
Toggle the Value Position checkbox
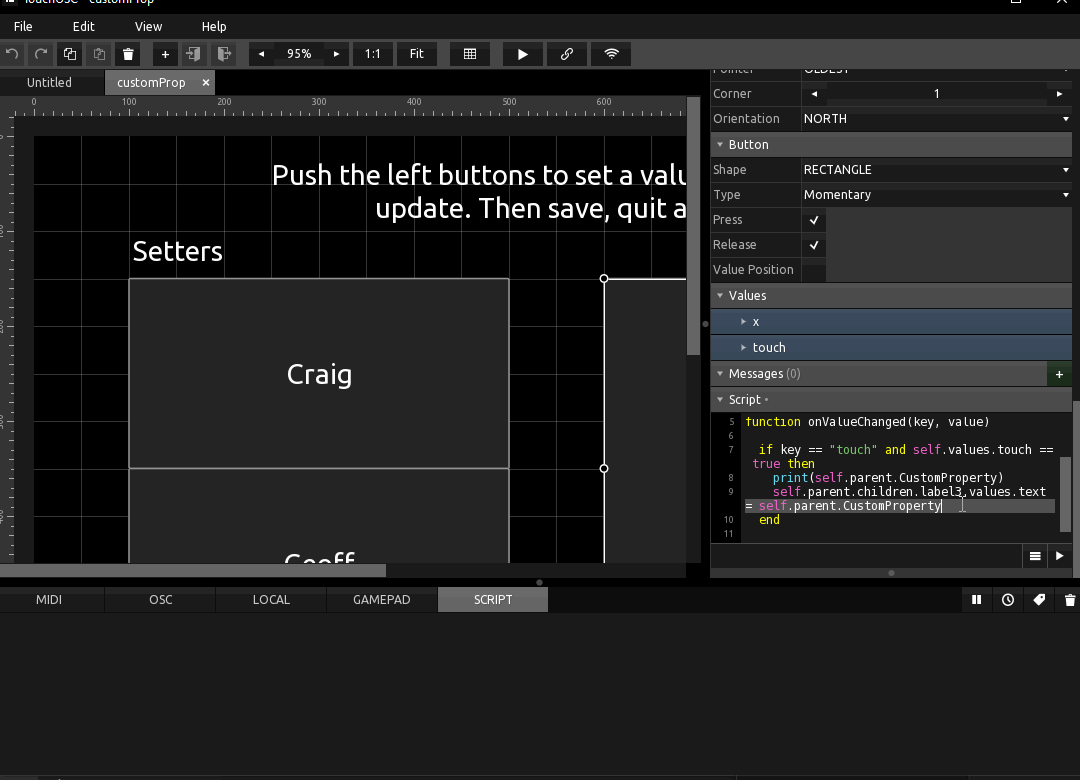[x=814, y=270]
